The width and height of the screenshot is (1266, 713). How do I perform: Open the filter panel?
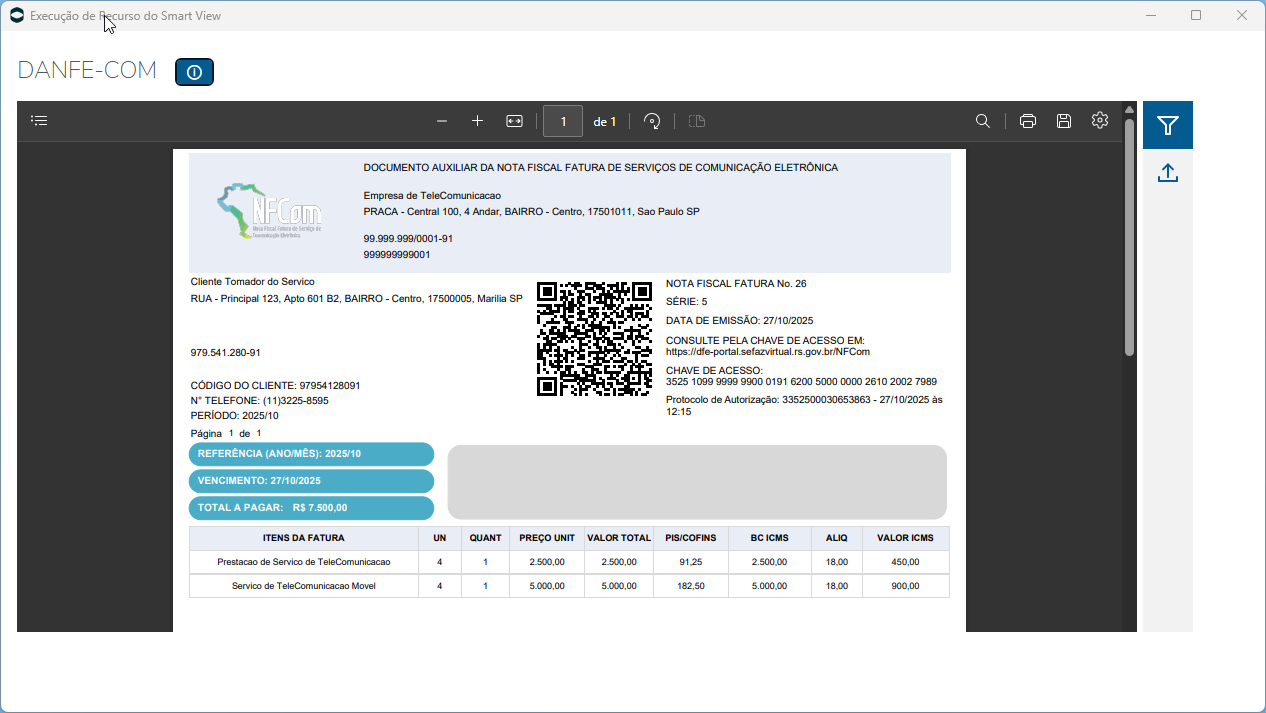(1168, 125)
